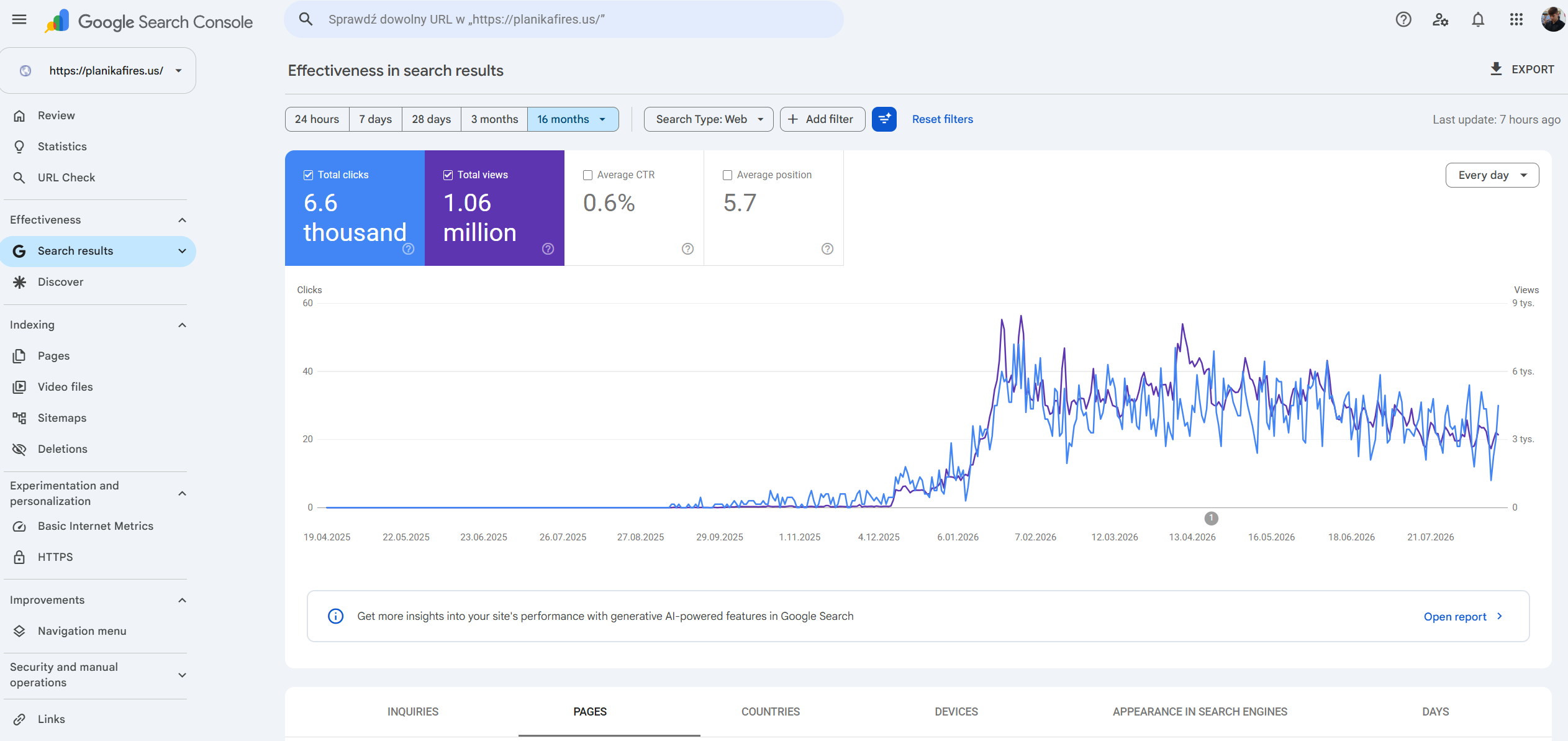Switch to the COUNTRIES tab
The image size is (1568, 741).
[771, 712]
